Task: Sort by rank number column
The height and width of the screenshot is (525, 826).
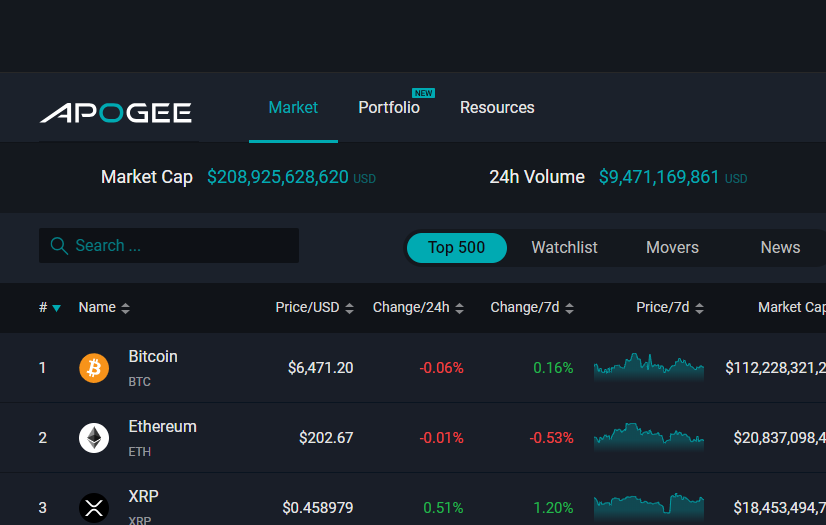Action: 50,308
